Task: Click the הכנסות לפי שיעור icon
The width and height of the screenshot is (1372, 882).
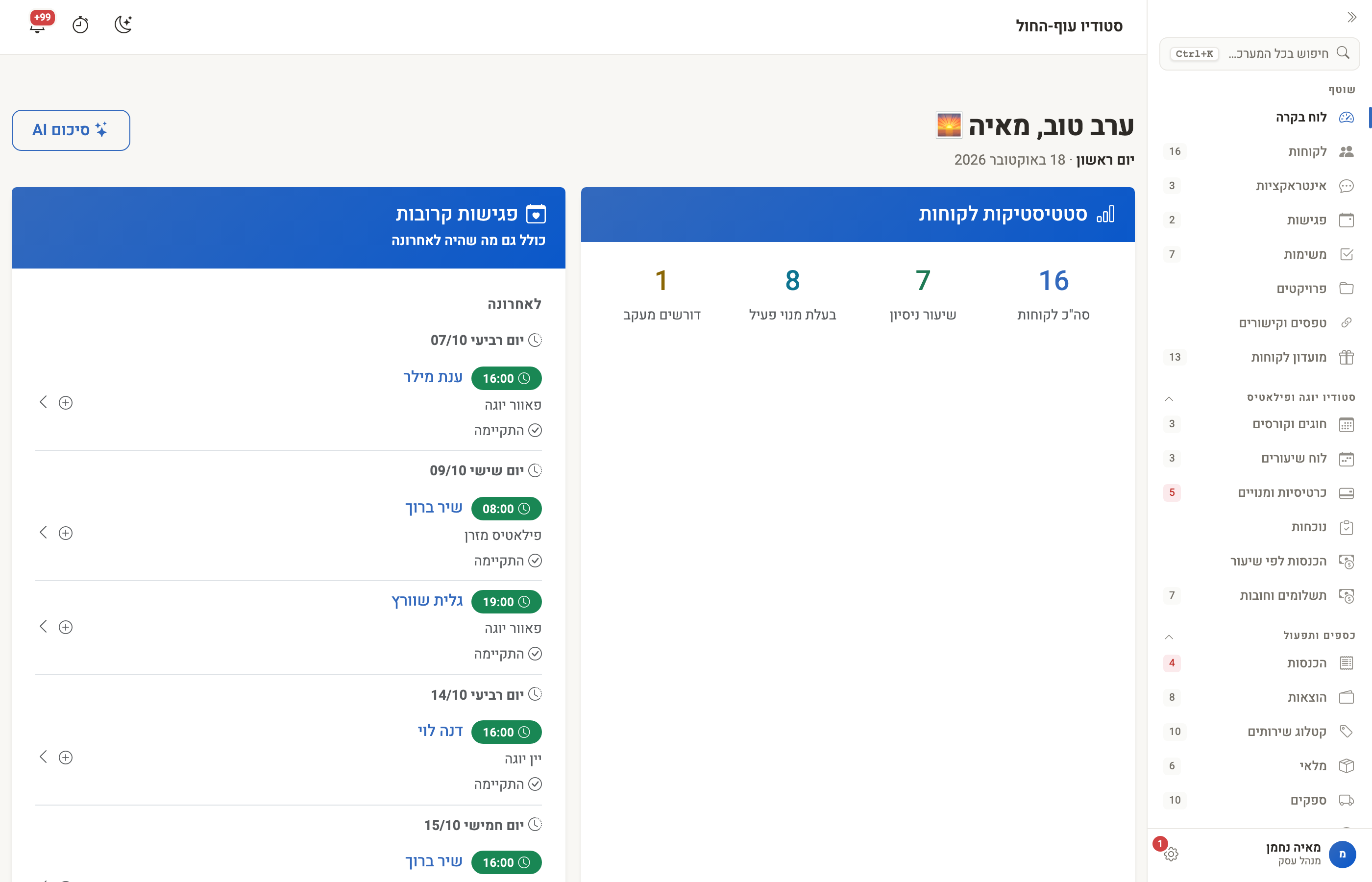Action: click(1346, 562)
